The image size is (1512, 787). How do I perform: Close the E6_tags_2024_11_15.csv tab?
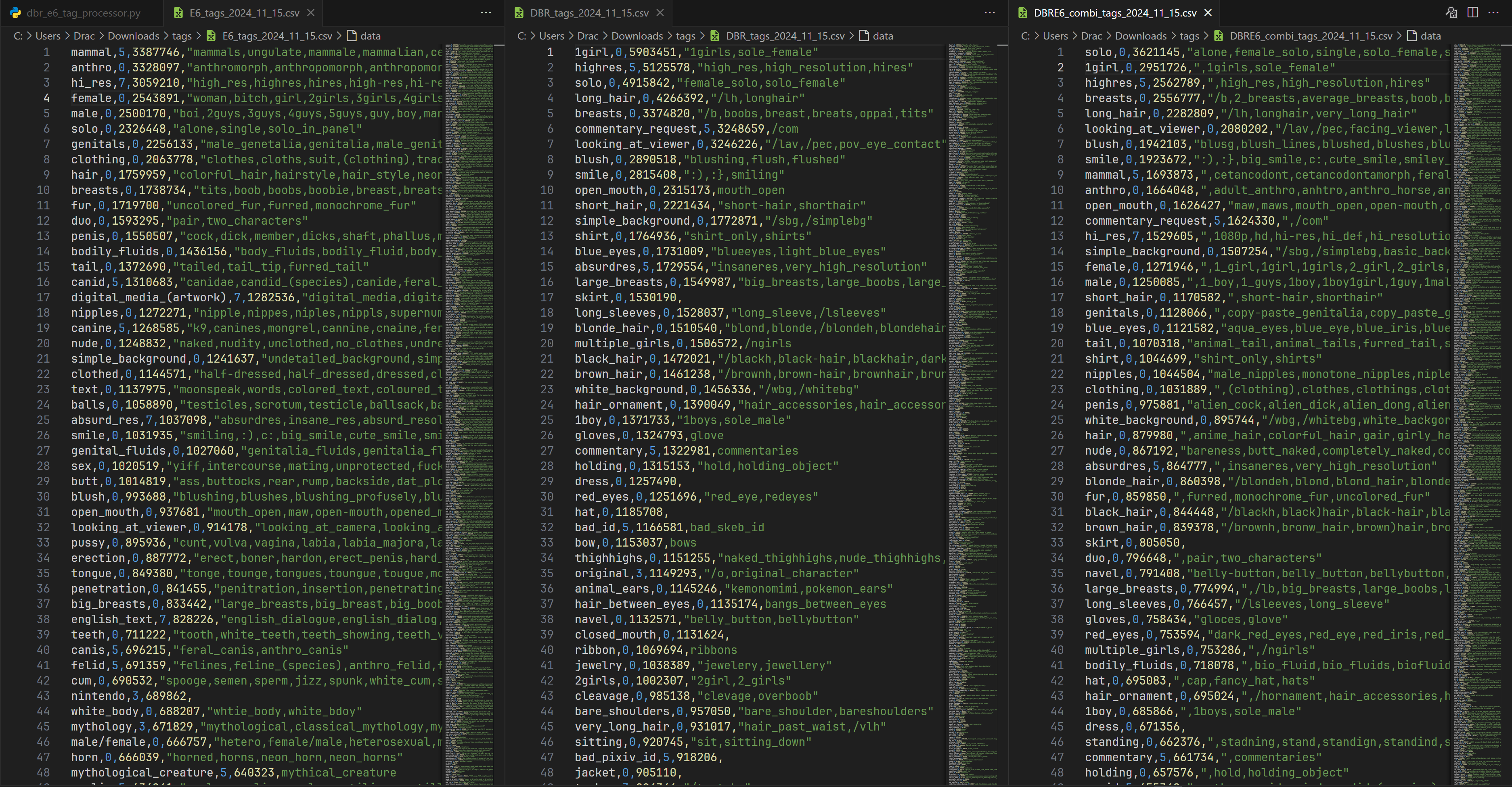click(x=311, y=13)
